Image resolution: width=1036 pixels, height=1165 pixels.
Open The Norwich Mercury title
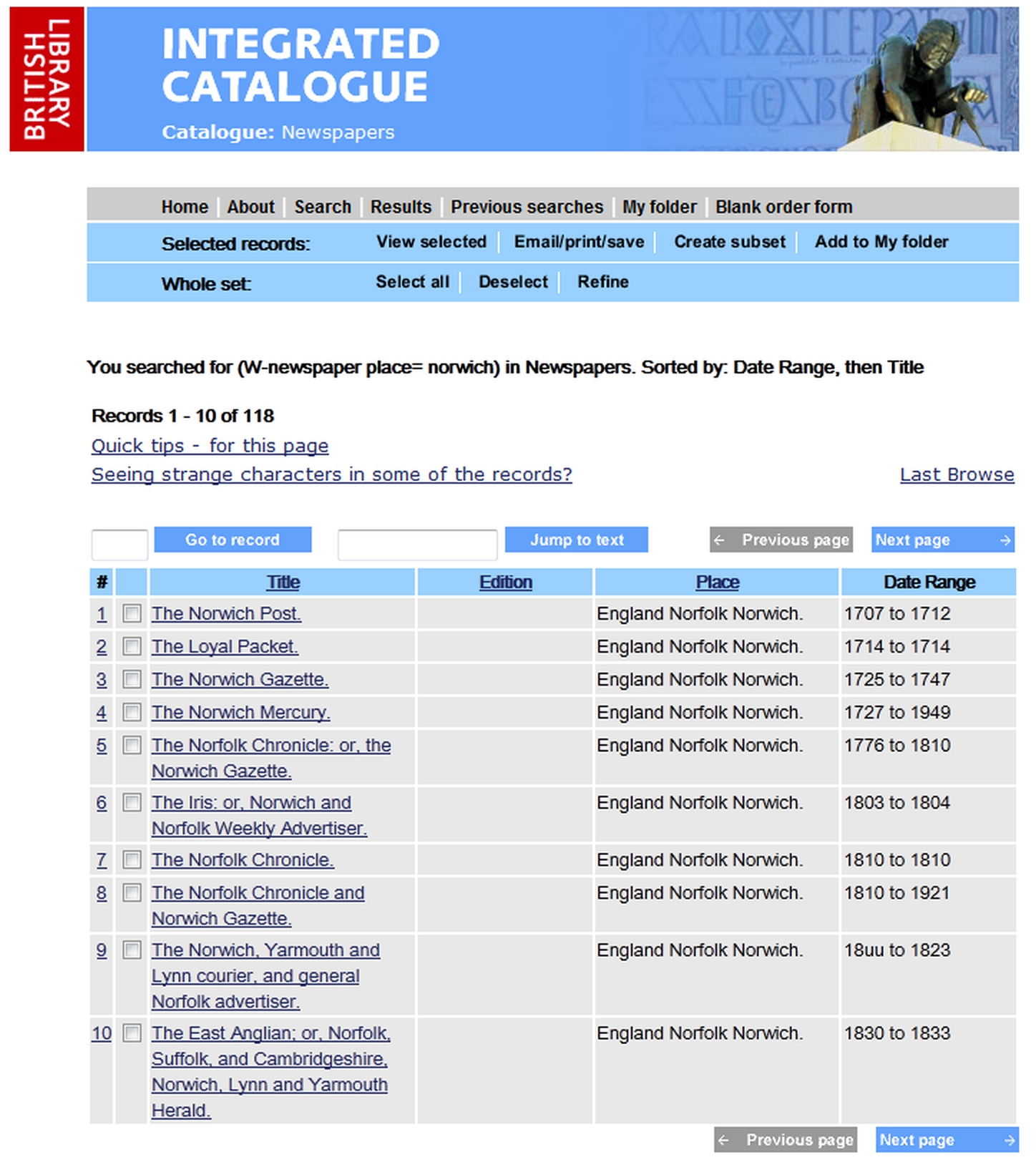(x=240, y=712)
